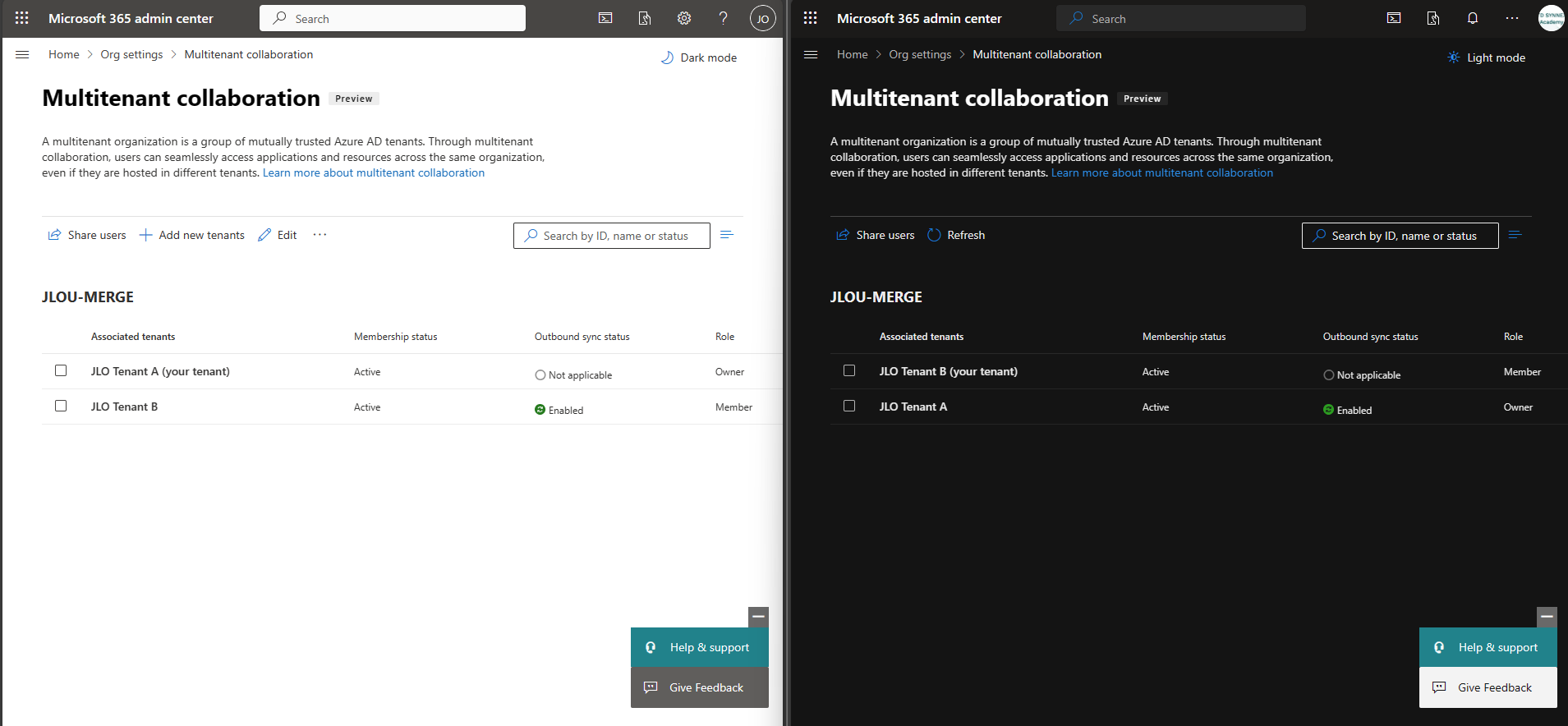Minimize help panel in left window

[x=759, y=617]
